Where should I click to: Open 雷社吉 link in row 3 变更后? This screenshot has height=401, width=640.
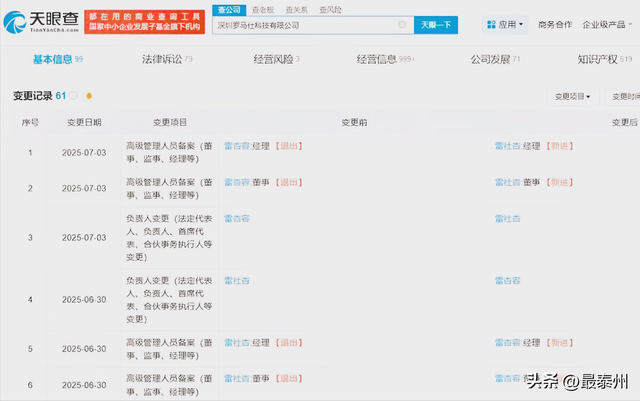[507, 219]
